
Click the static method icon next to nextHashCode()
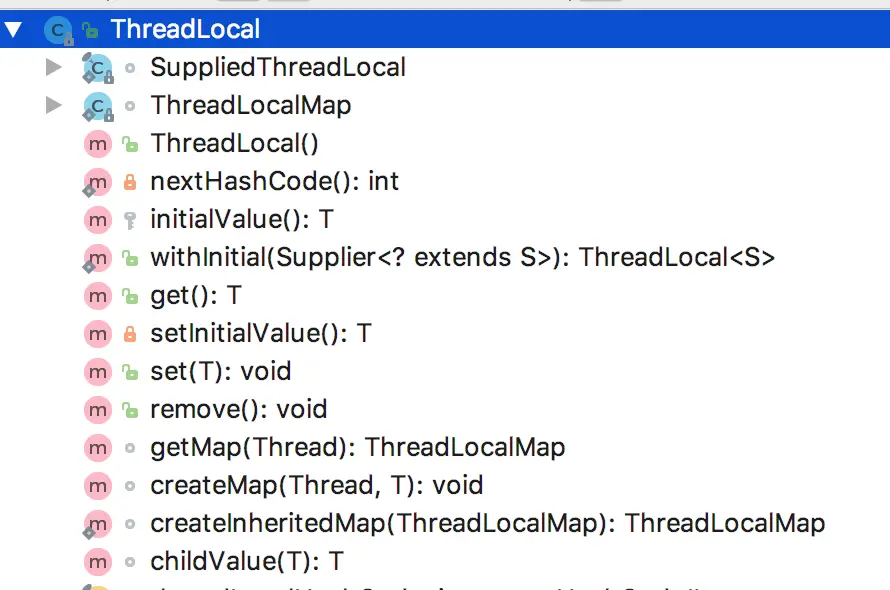pyautogui.click(x=97, y=181)
